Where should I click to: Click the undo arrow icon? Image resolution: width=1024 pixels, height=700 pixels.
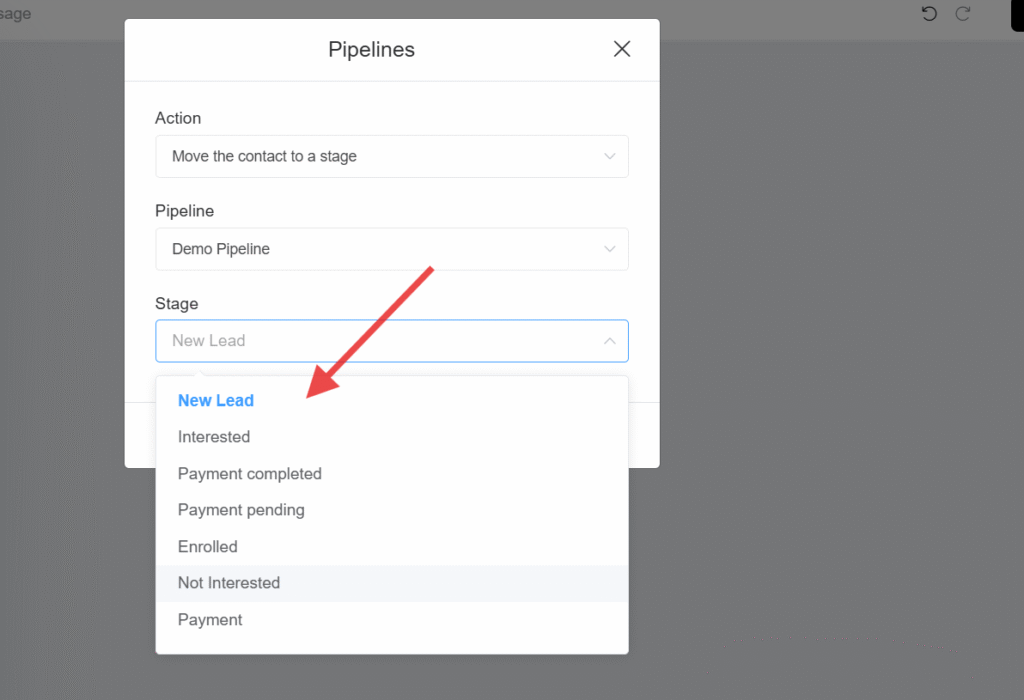929,14
